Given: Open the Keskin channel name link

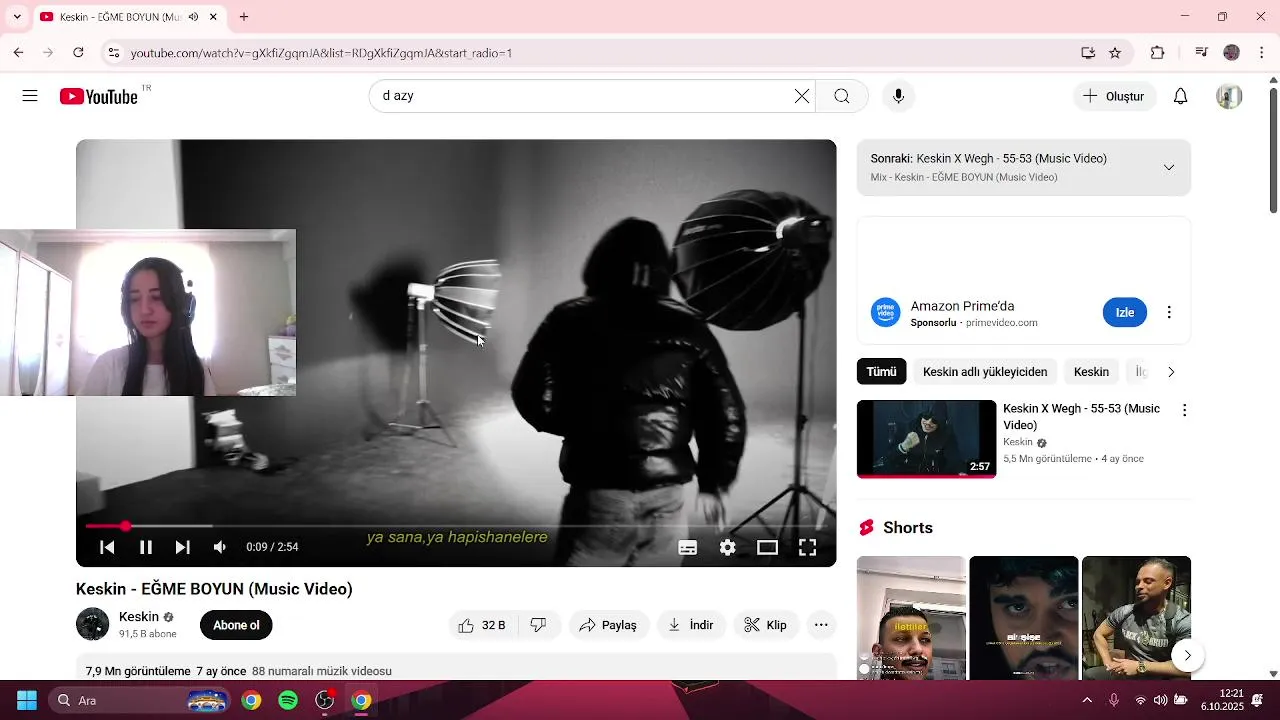Looking at the screenshot, I should click(x=138, y=616).
